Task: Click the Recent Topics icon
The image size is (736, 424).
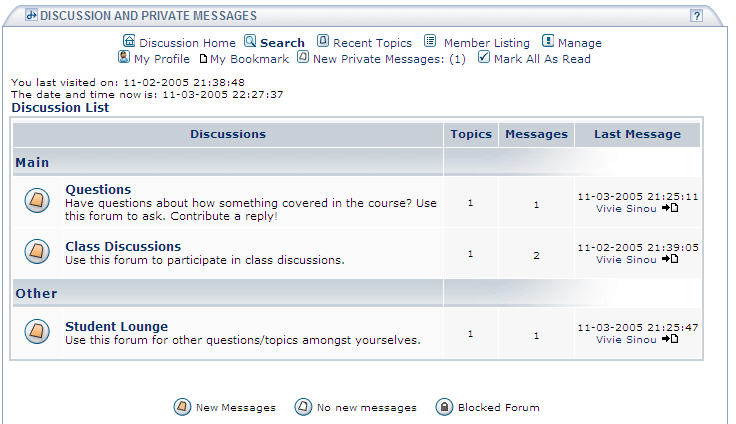Action: pyautogui.click(x=323, y=41)
